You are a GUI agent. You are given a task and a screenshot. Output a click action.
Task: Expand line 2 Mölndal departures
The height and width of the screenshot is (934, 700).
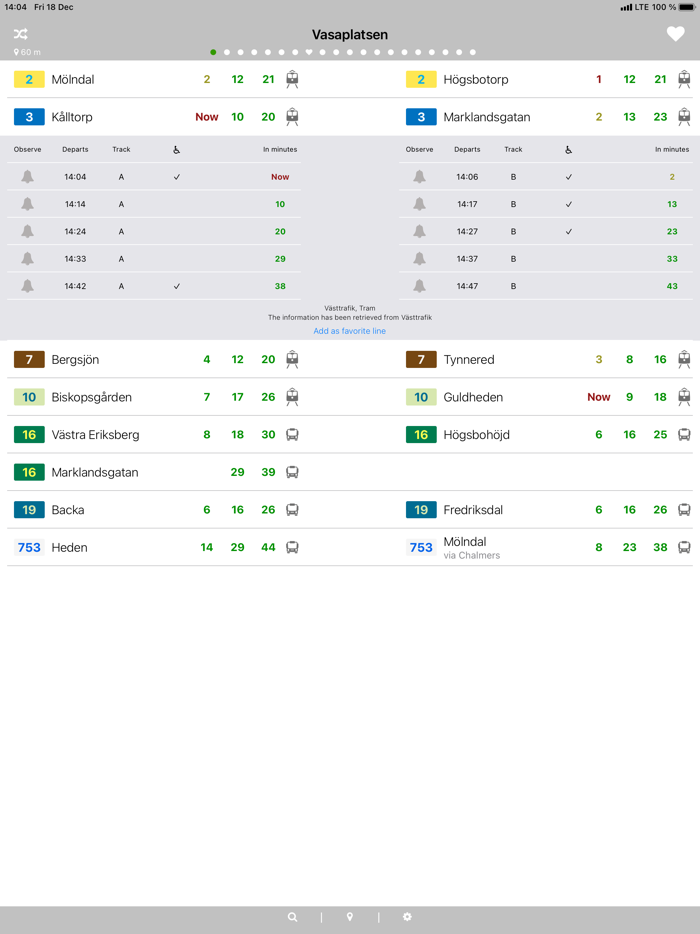[x=154, y=79]
